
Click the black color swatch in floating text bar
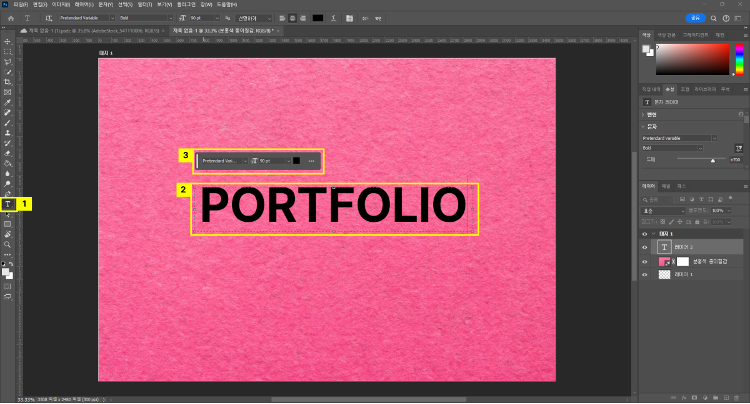297,161
